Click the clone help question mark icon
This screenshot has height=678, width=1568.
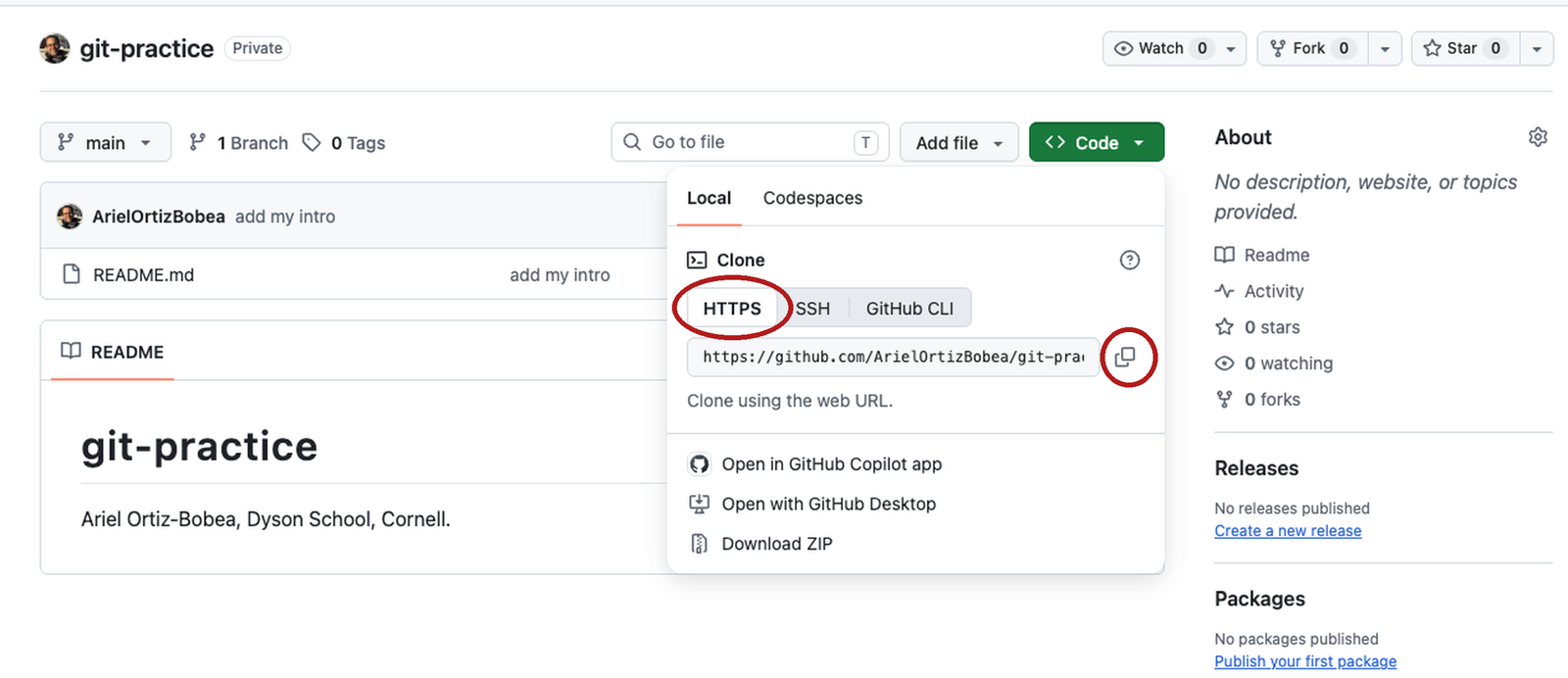1130,260
